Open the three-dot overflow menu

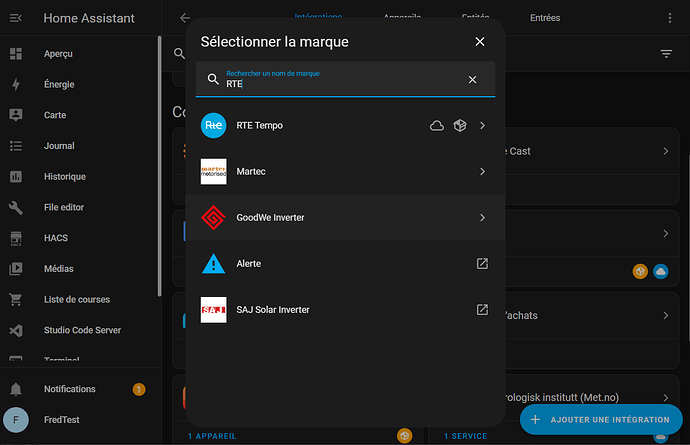pos(669,18)
